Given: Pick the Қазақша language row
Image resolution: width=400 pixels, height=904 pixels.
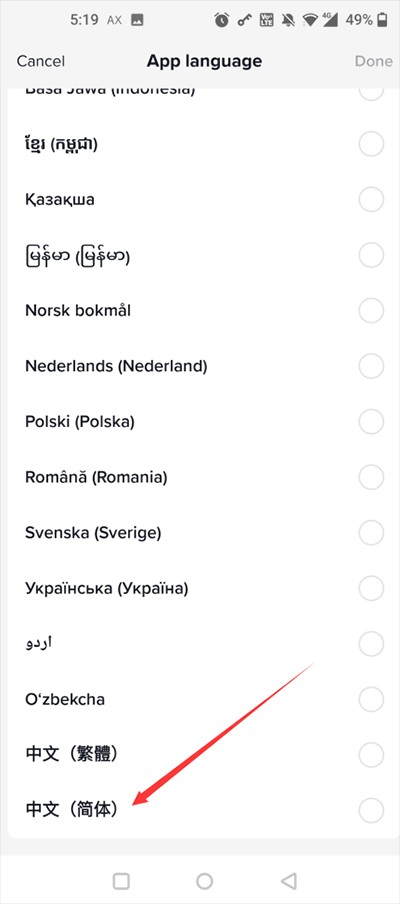Looking at the screenshot, I should (200, 199).
